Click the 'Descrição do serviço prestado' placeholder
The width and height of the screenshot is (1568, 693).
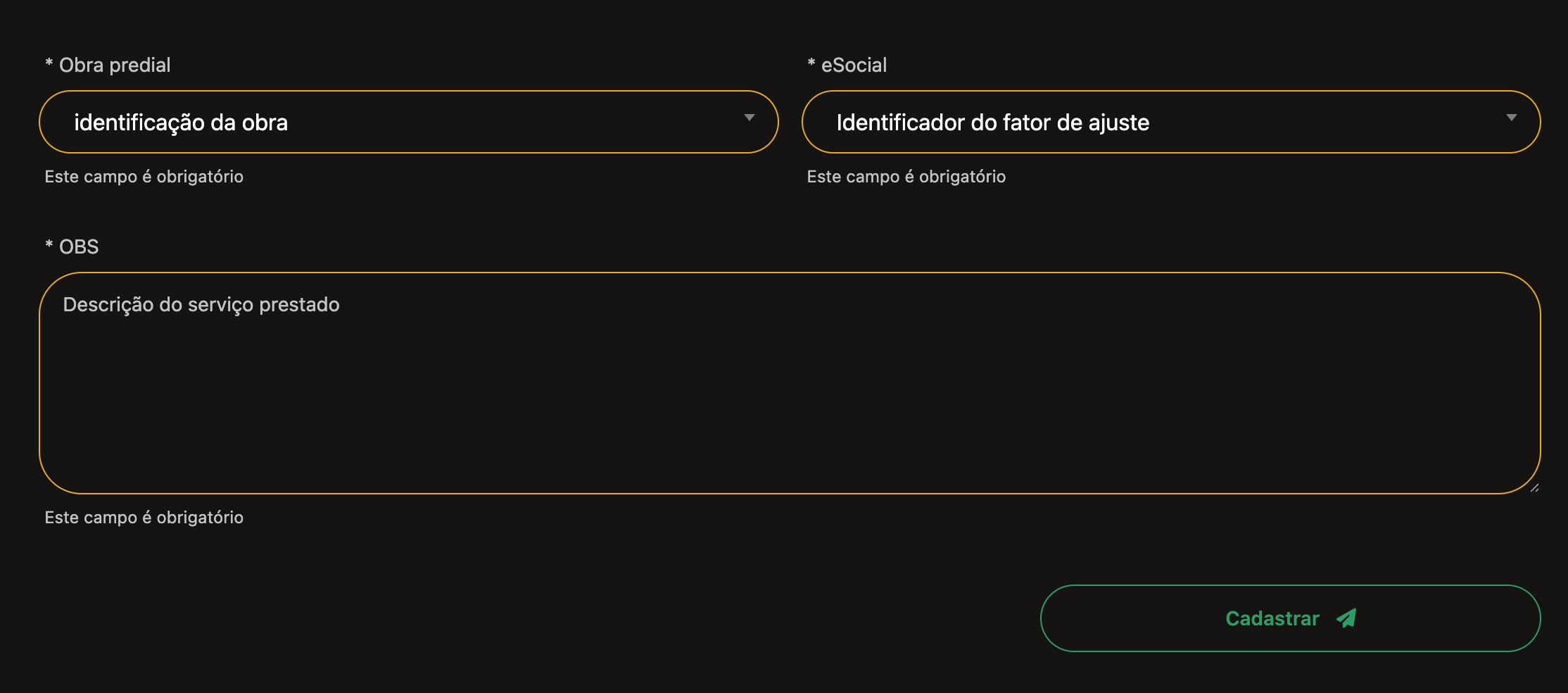201,304
